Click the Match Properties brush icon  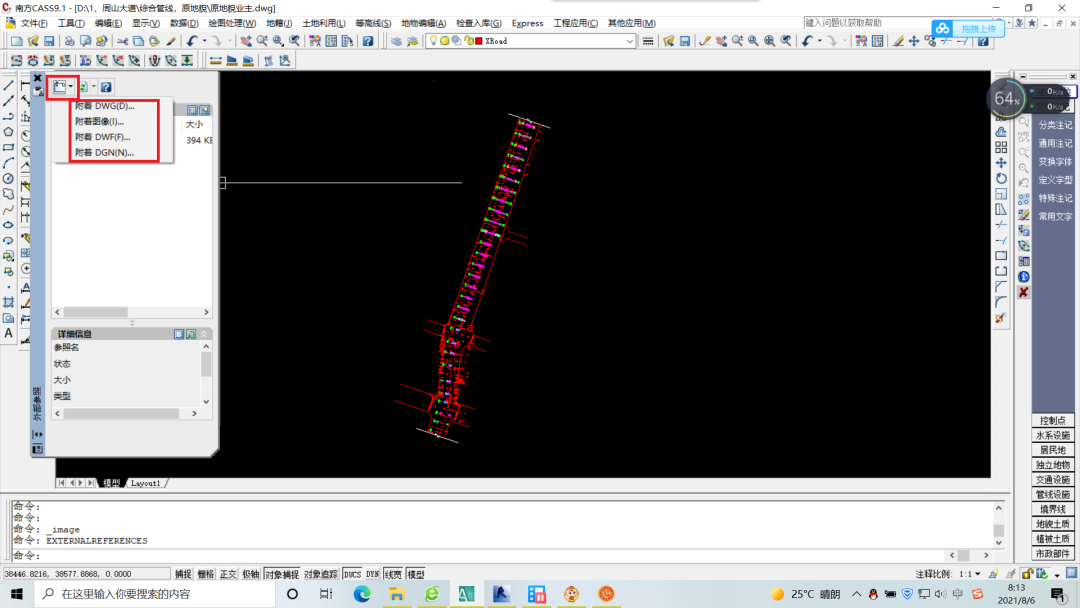(x=171, y=41)
